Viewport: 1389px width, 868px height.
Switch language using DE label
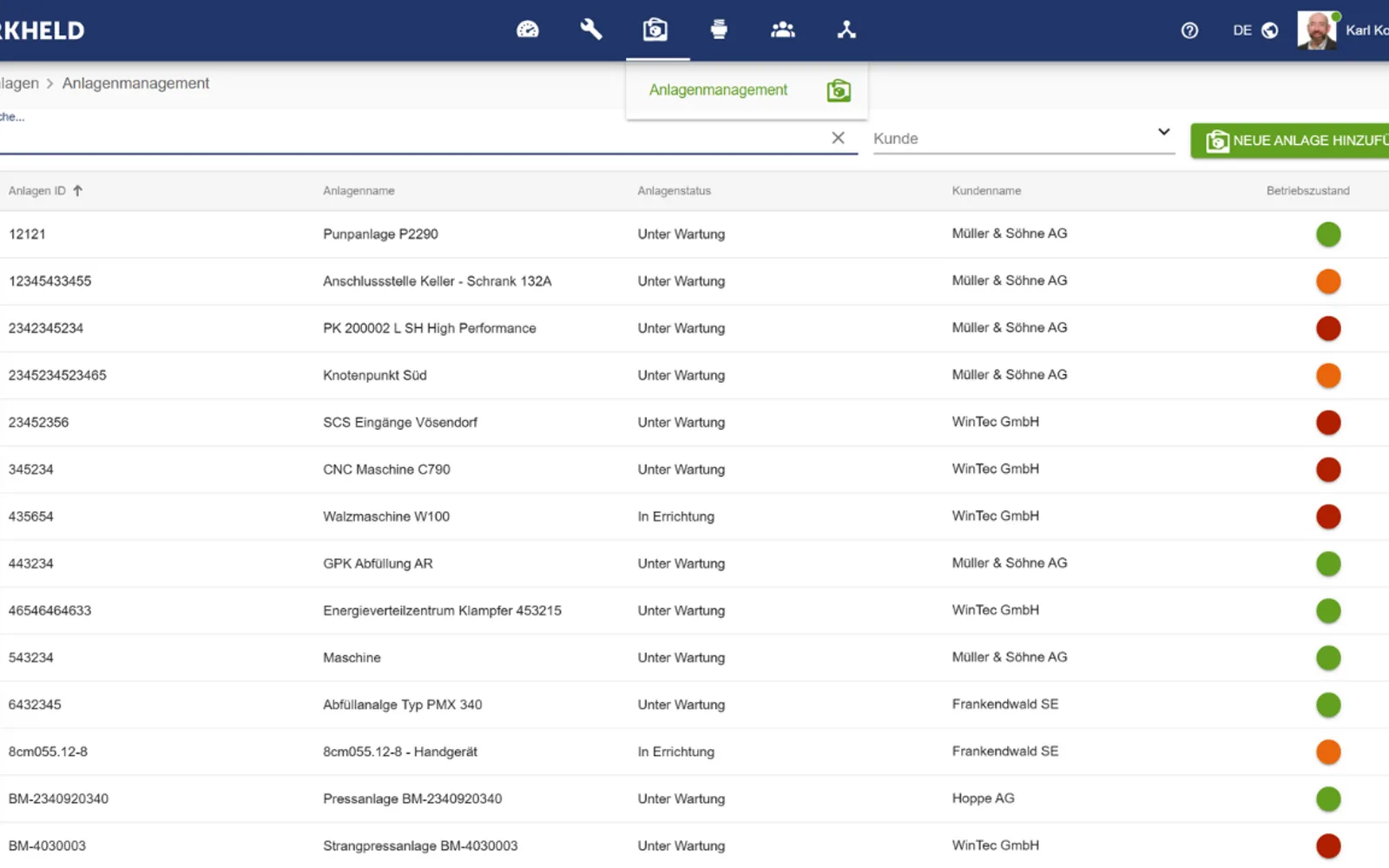(x=1242, y=30)
